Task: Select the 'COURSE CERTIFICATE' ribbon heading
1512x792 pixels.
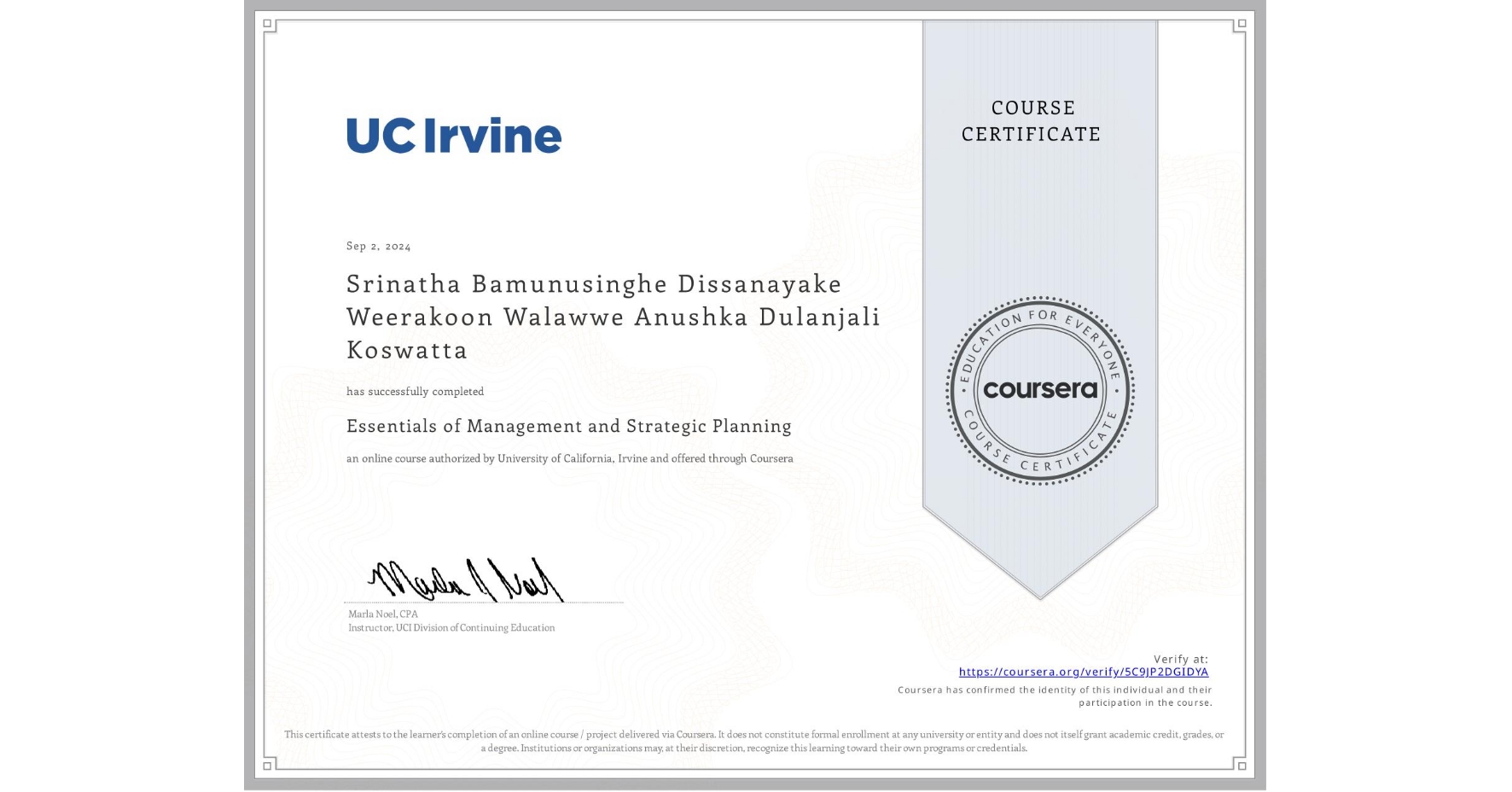Action: (x=1032, y=120)
